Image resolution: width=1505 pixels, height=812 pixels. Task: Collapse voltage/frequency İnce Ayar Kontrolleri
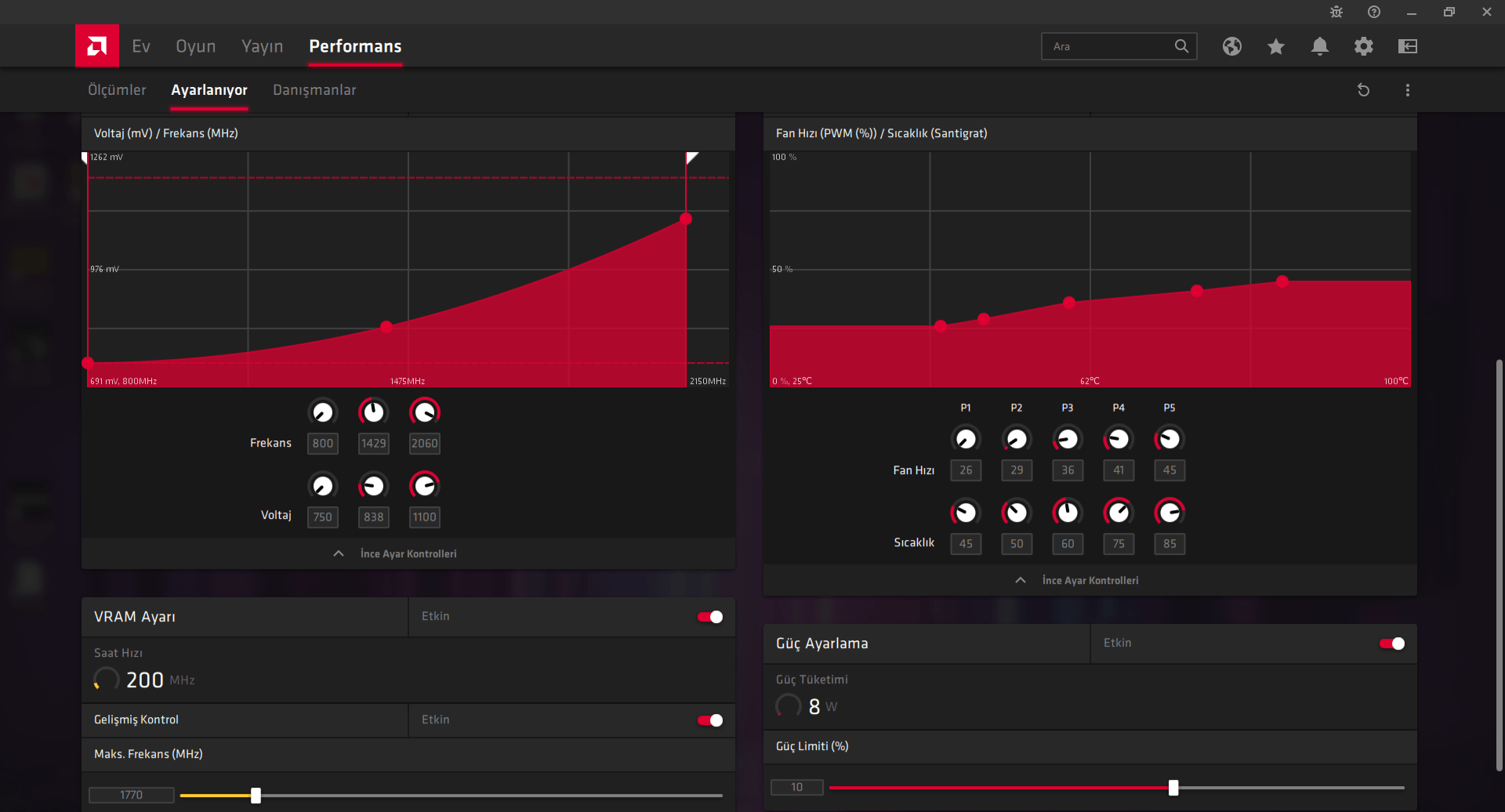pyautogui.click(x=408, y=553)
